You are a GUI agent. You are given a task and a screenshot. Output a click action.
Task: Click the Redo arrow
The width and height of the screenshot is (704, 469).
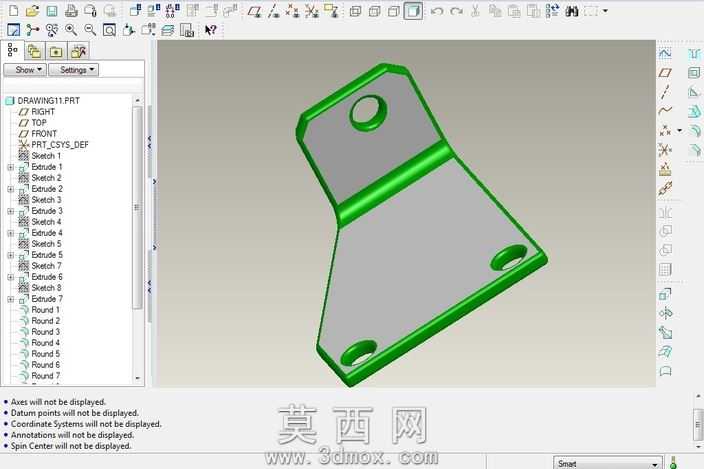pyautogui.click(x=456, y=11)
